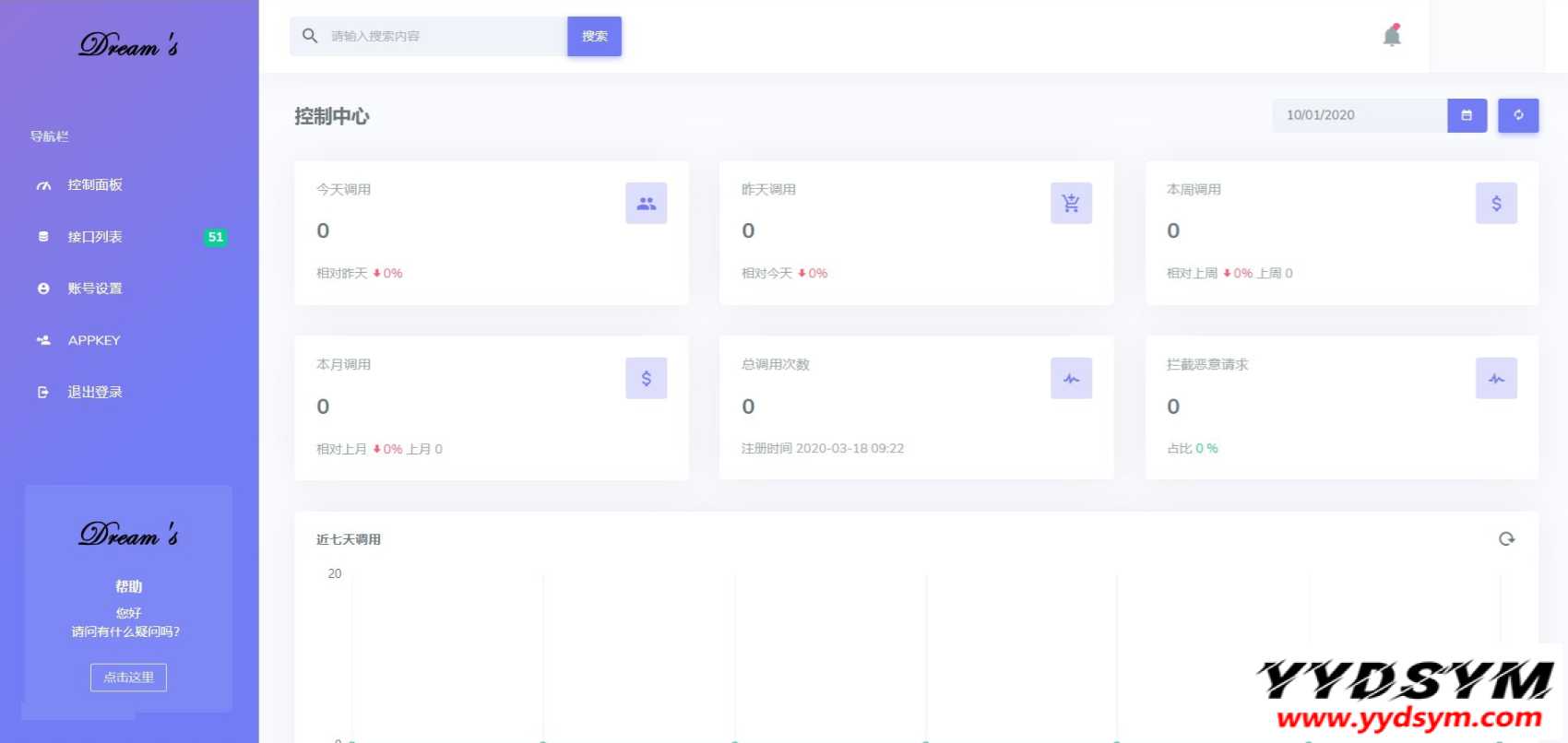The width and height of the screenshot is (1568, 743).
Task: Open the calendar date picker button
Action: 1467,115
